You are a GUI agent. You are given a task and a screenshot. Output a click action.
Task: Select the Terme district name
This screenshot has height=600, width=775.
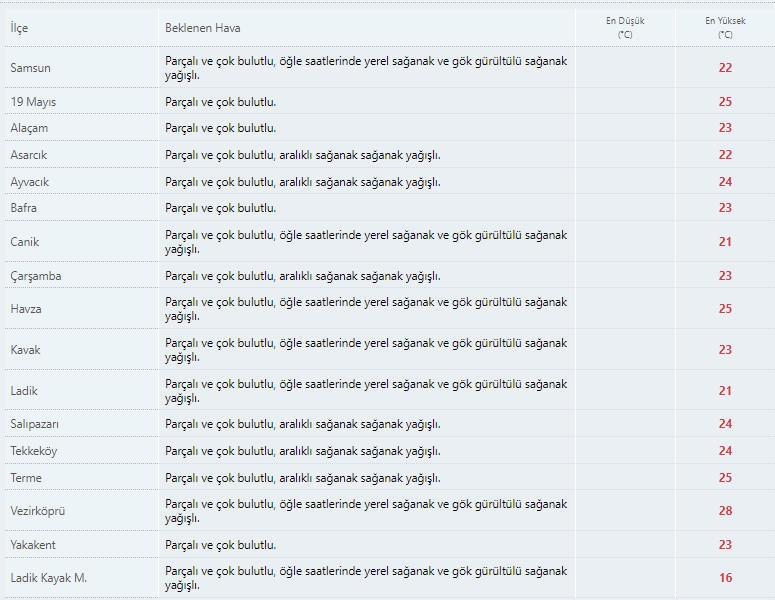coord(26,478)
